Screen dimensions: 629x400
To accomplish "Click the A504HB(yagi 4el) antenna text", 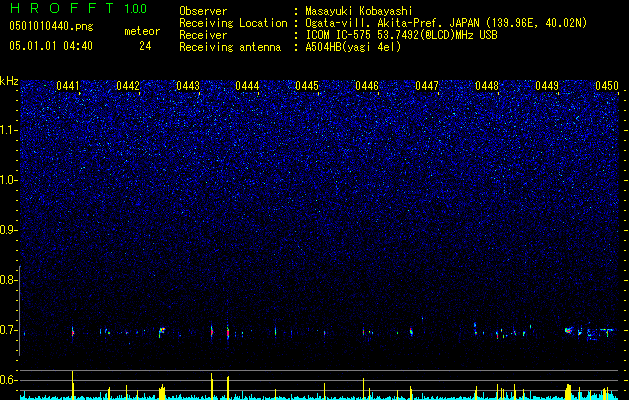I will point(353,47).
